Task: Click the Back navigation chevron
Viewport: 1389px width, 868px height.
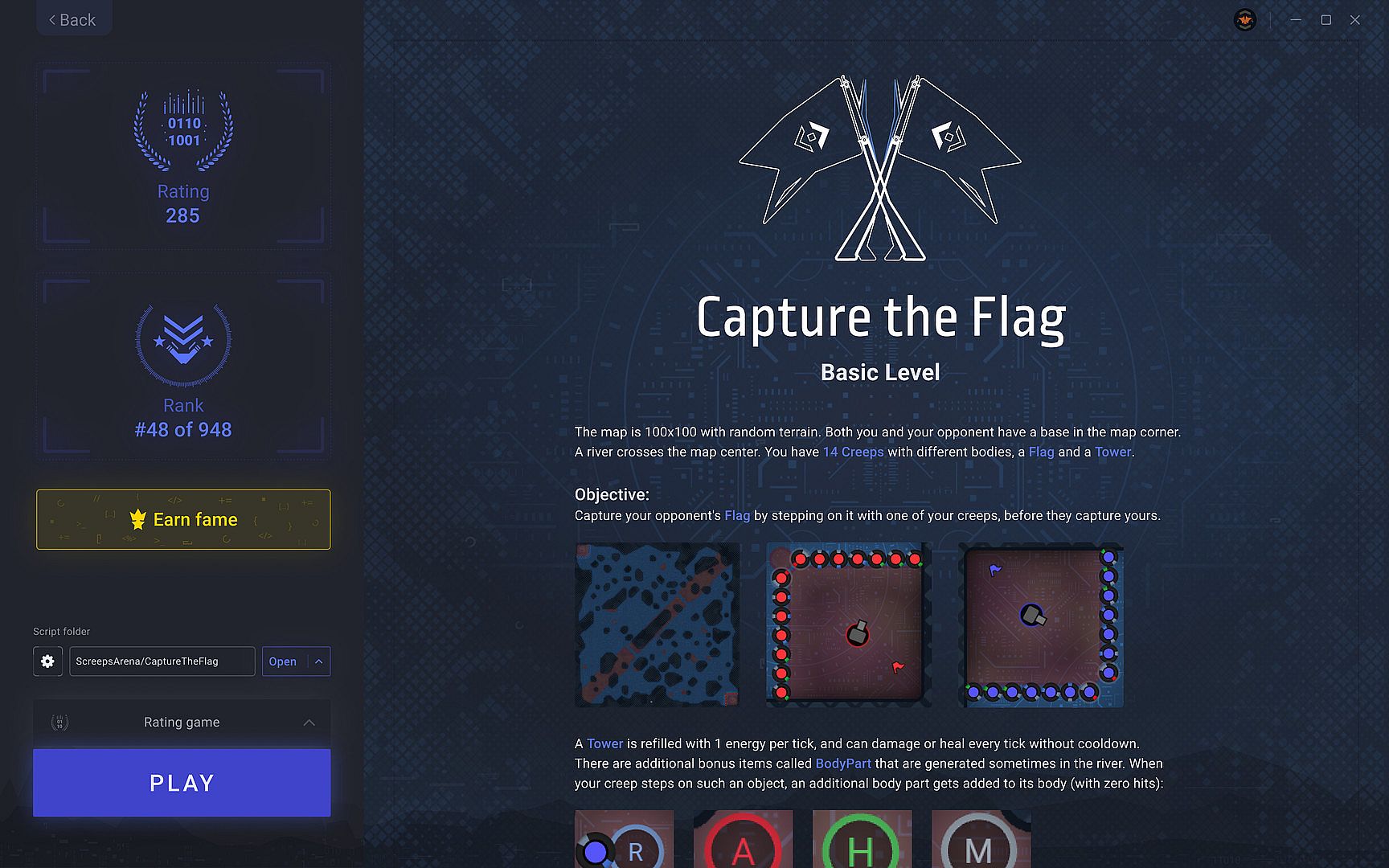Action: tap(52, 20)
